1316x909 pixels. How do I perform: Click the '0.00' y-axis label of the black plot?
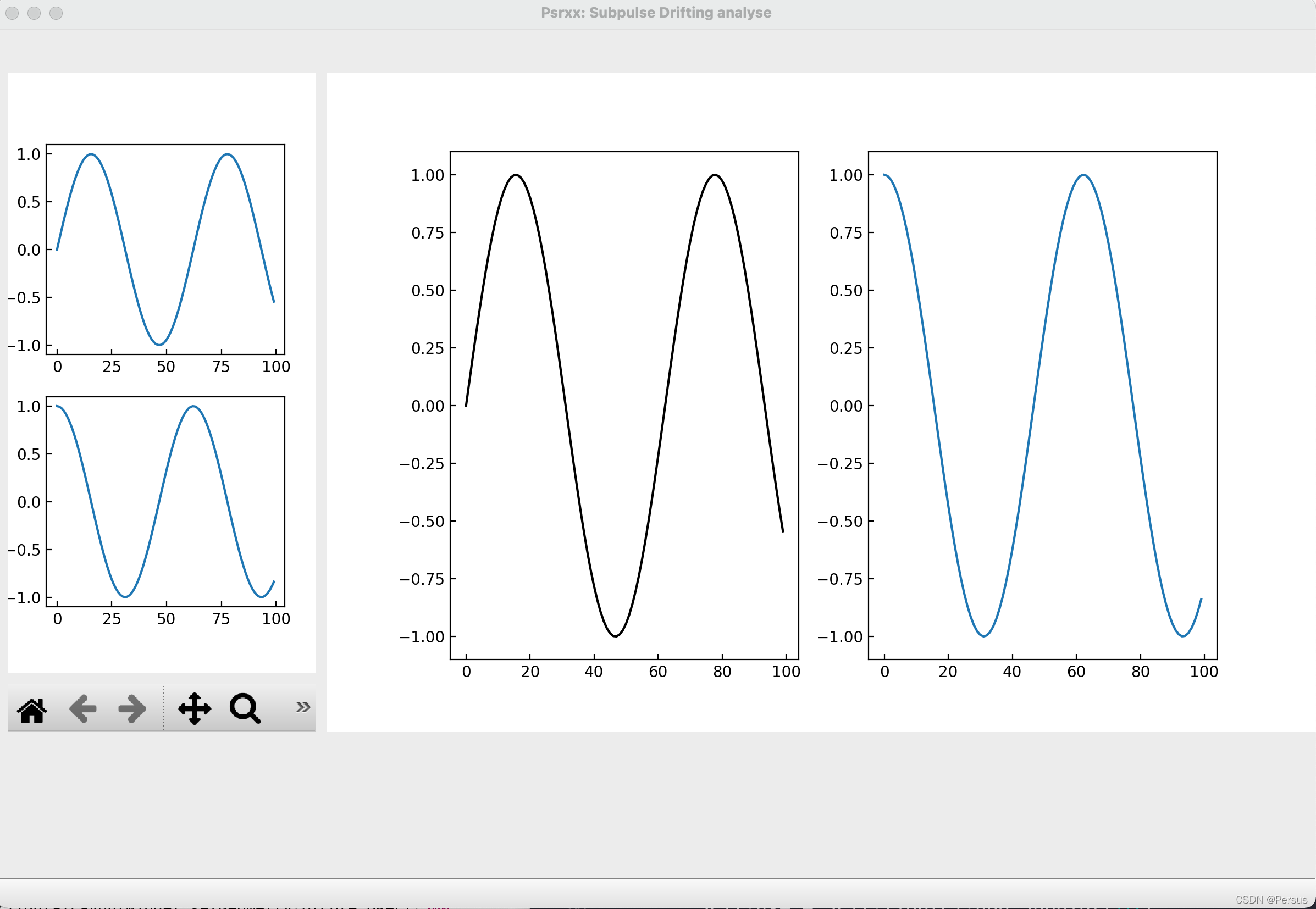pos(427,406)
